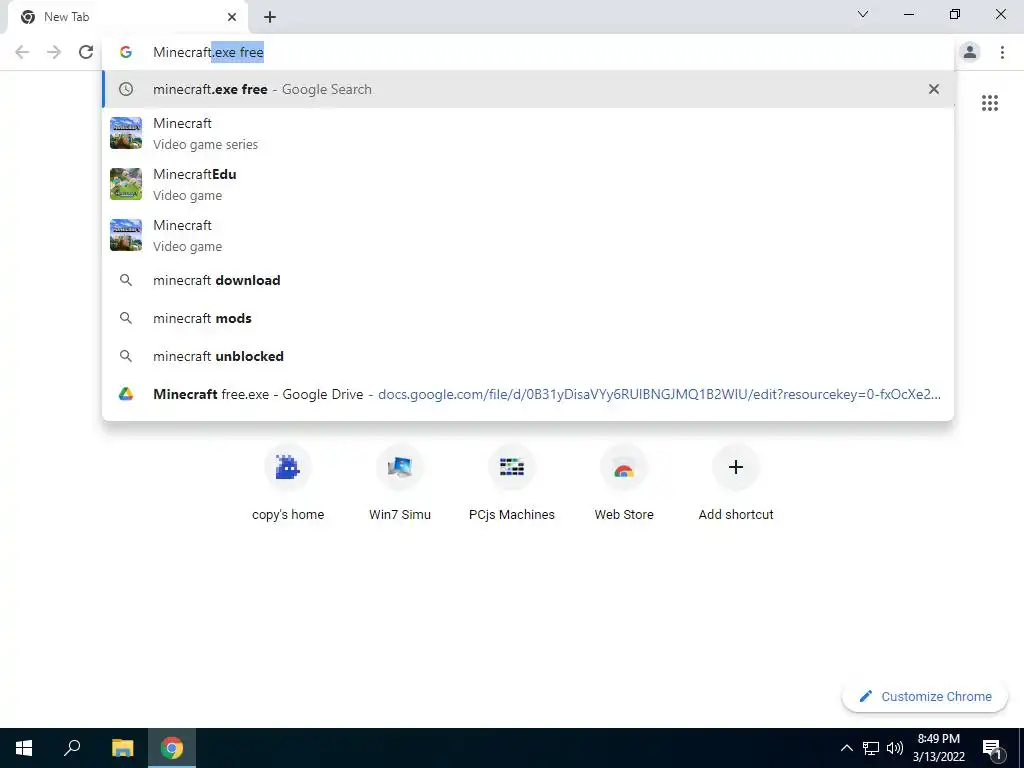Select the MinecraftEdu suggestion

(528, 184)
